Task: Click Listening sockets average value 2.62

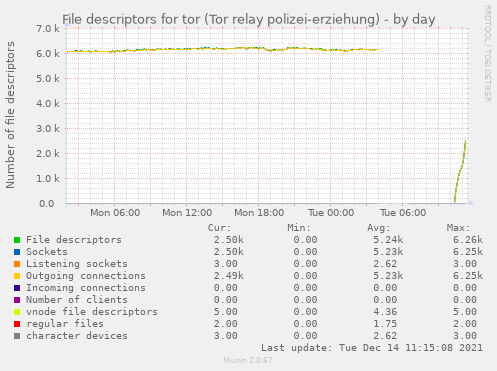Action: pos(385,264)
